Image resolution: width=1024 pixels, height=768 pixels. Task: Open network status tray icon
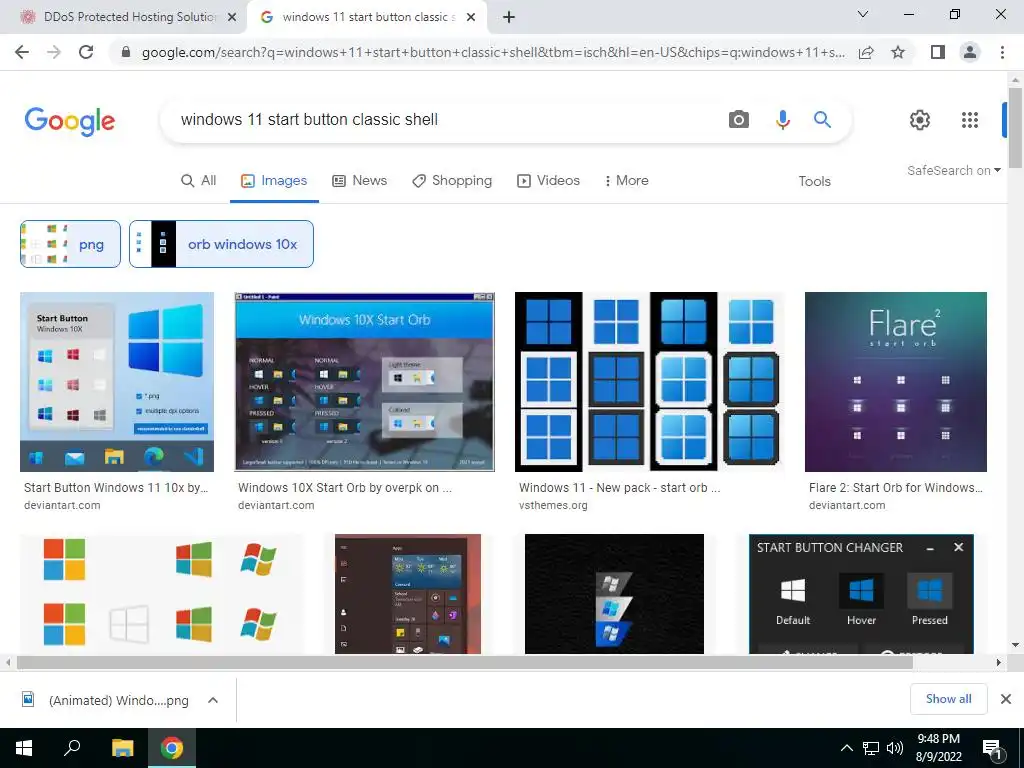coord(871,748)
